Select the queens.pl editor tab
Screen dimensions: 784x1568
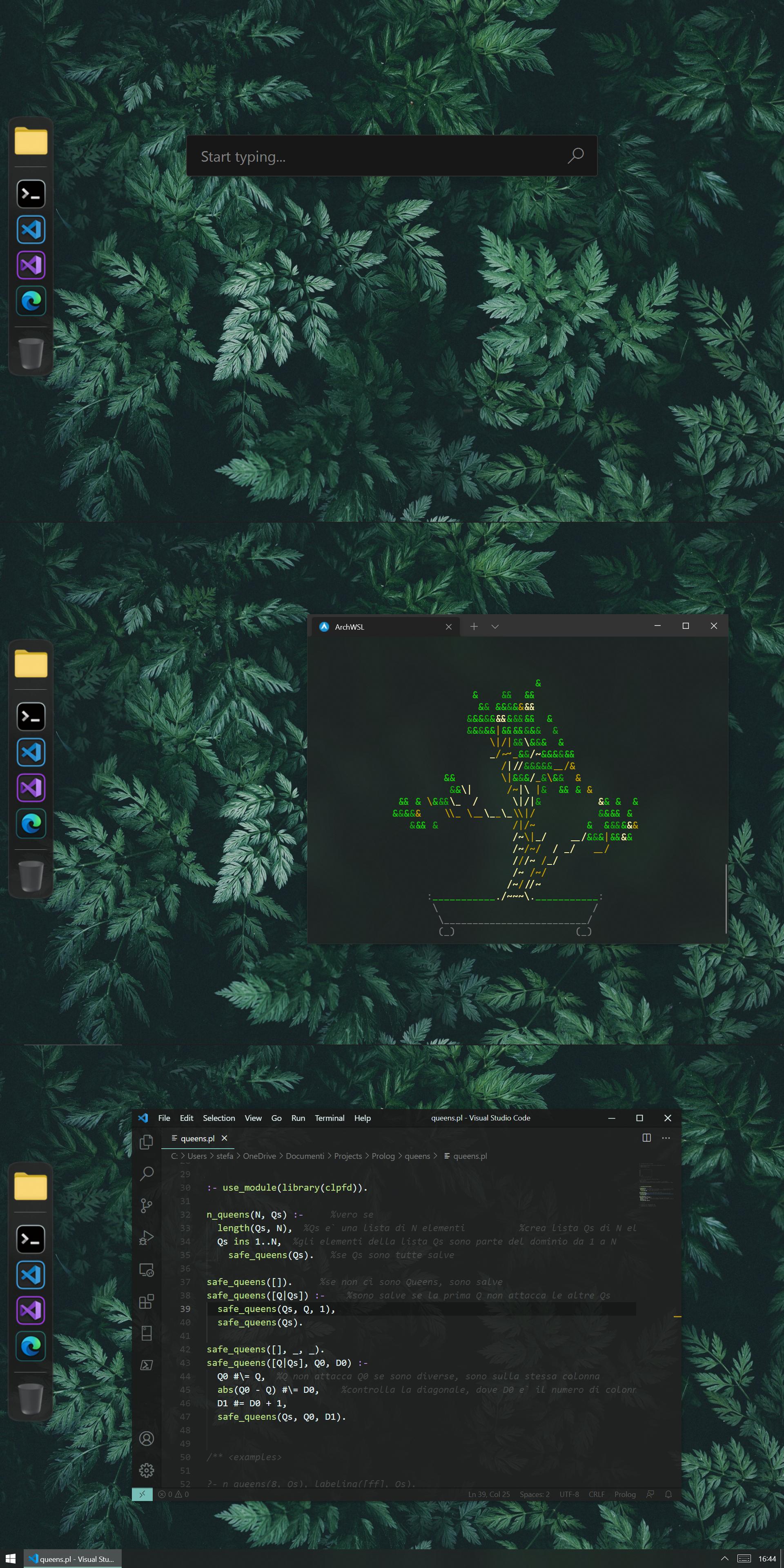pos(197,1138)
